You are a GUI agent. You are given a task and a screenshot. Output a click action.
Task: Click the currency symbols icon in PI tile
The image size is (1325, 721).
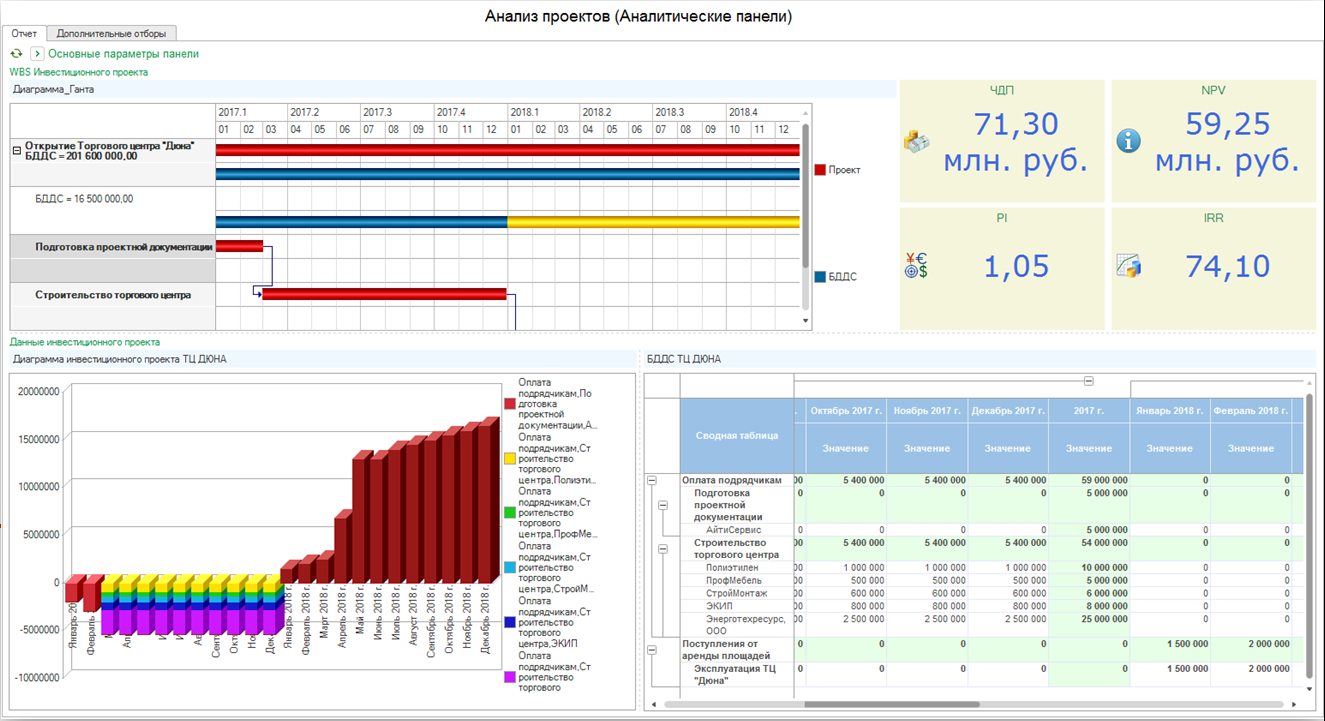(x=916, y=265)
